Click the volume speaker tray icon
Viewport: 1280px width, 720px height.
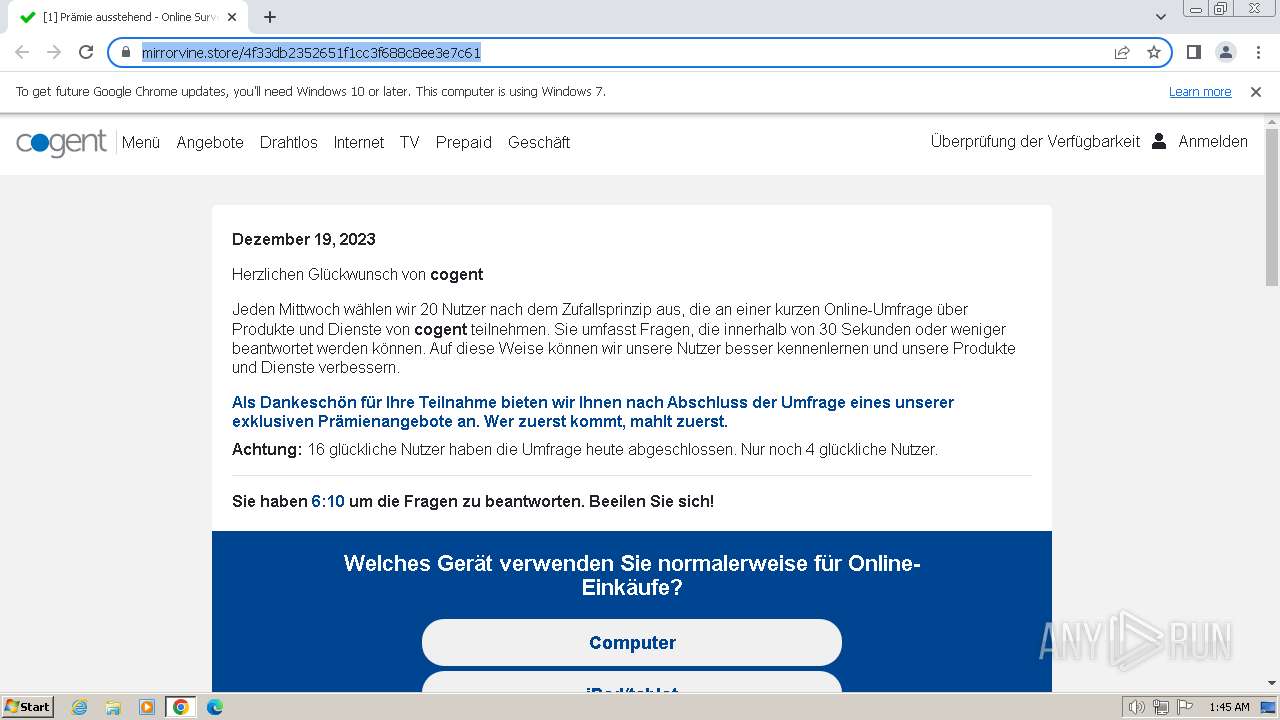pyautogui.click(x=1137, y=707)
